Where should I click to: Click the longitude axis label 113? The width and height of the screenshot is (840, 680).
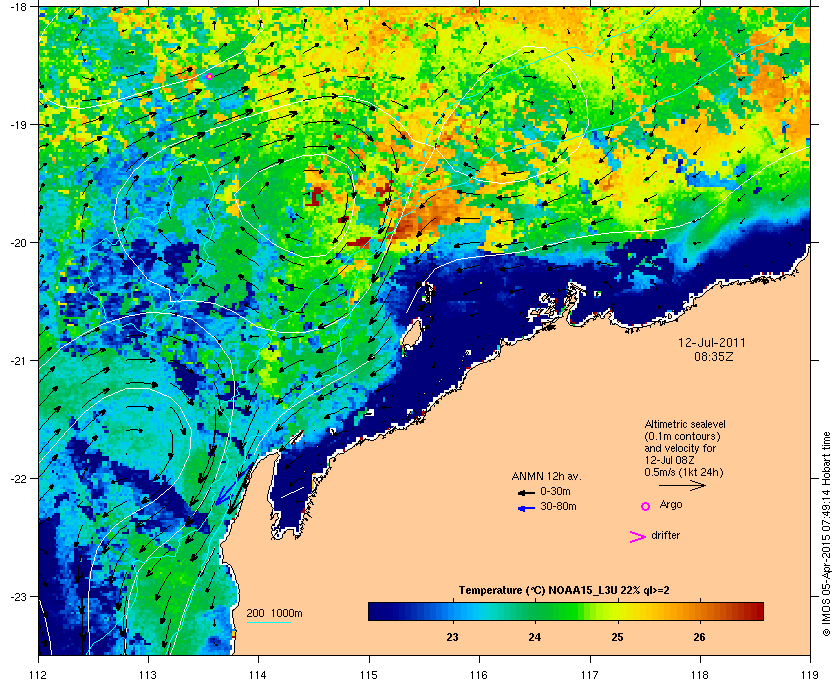pos(148,674)
